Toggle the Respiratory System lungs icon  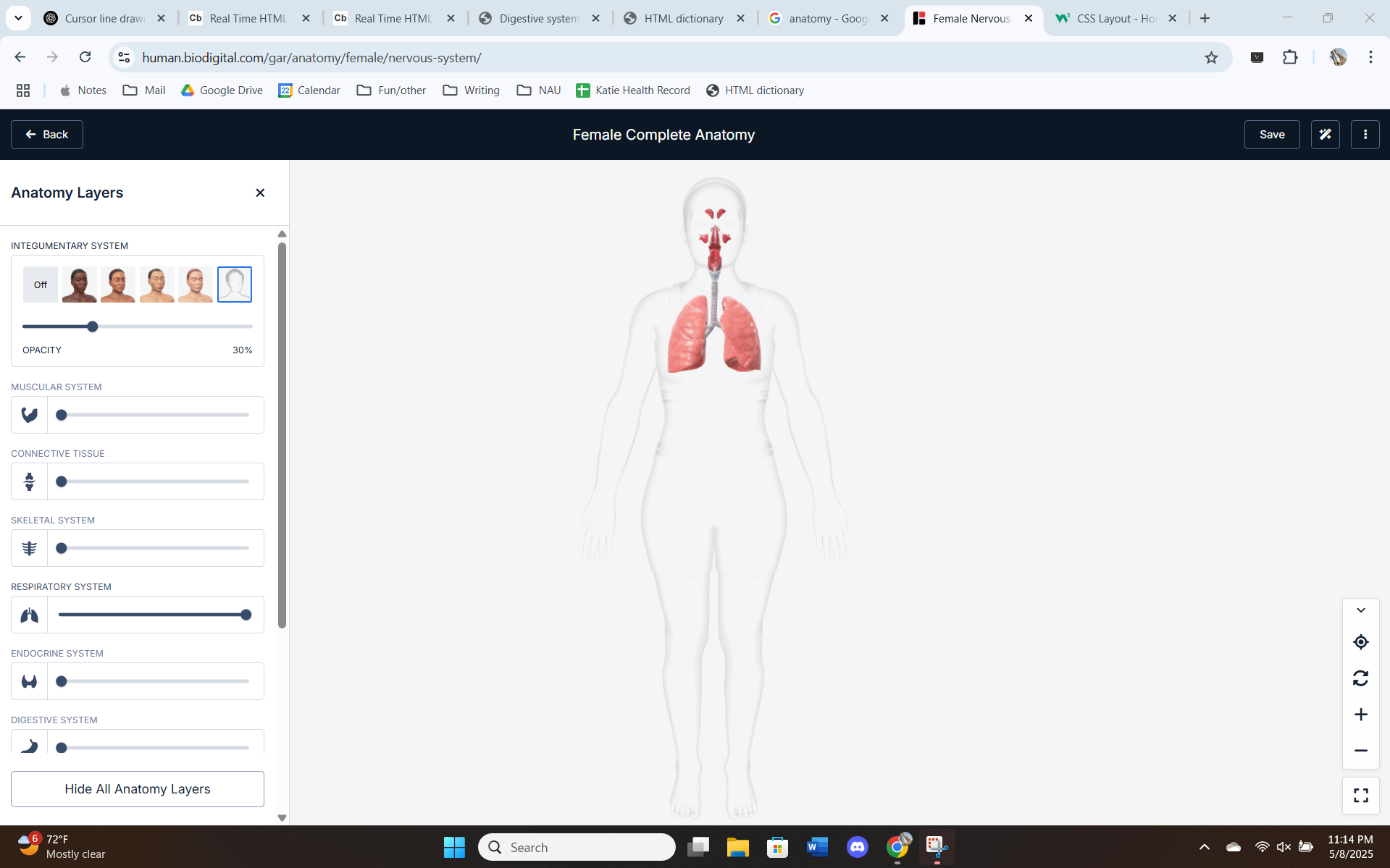pos(29,615)
